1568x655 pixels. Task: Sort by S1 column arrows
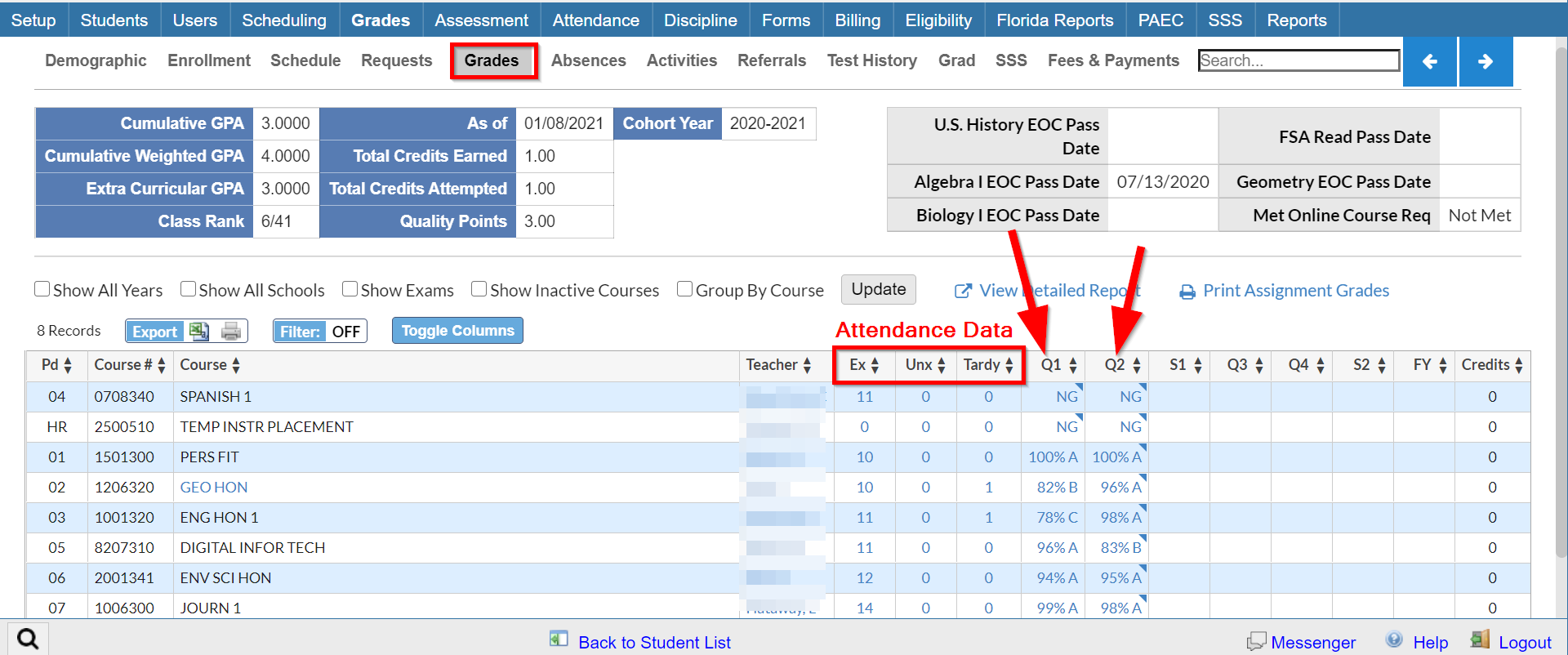coord(1198,365)
